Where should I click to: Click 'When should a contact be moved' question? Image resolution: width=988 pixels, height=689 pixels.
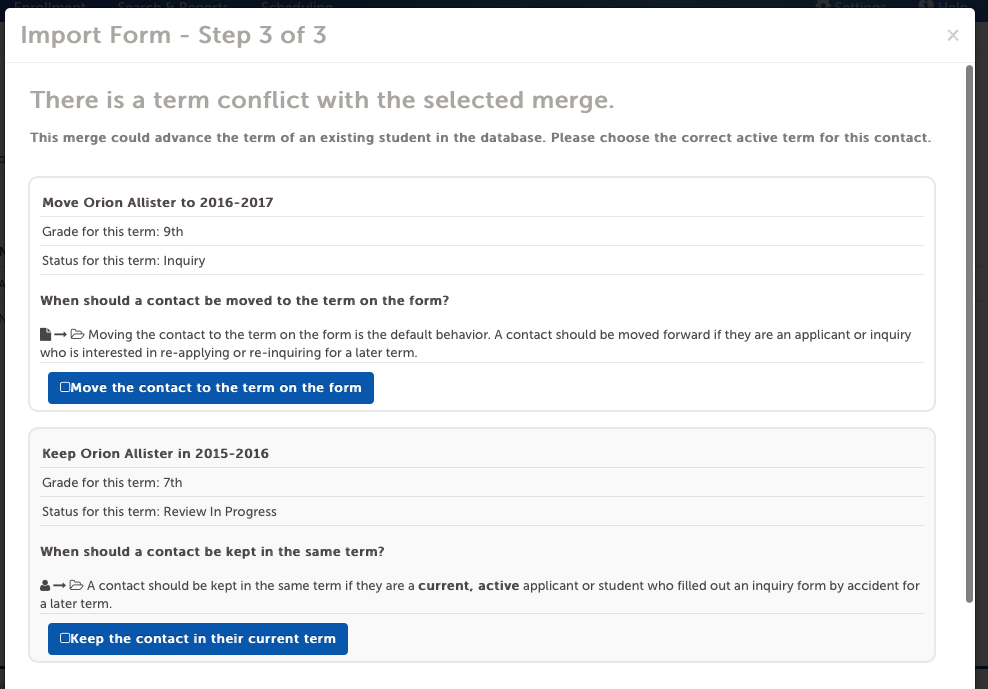[244, 301]
